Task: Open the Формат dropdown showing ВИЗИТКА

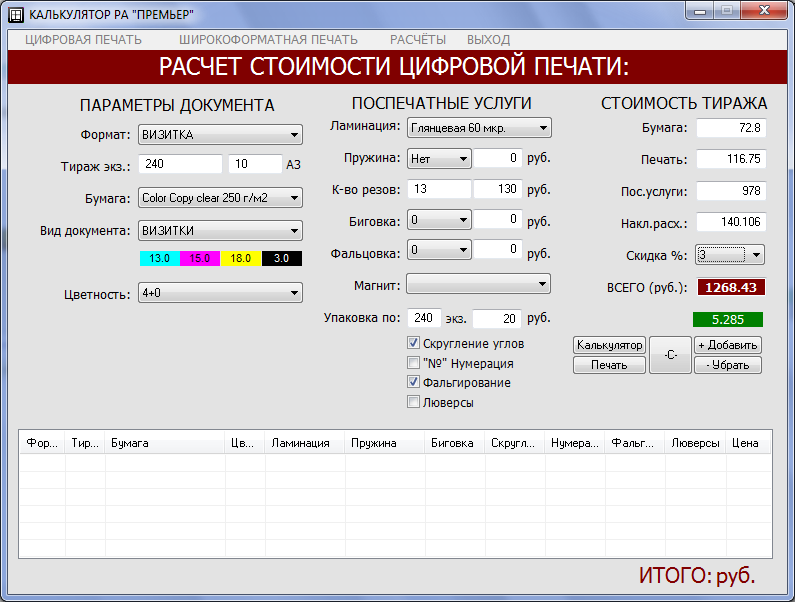Action: click(220, 135)
